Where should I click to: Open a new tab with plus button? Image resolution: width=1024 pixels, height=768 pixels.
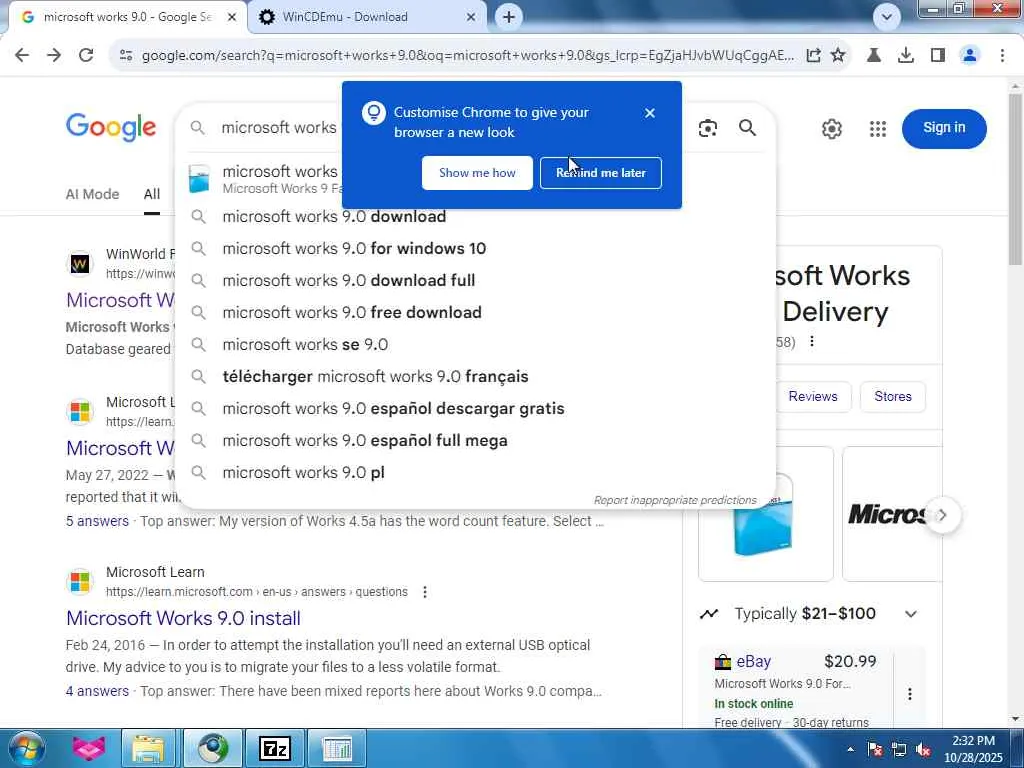[x=509, y=17]
